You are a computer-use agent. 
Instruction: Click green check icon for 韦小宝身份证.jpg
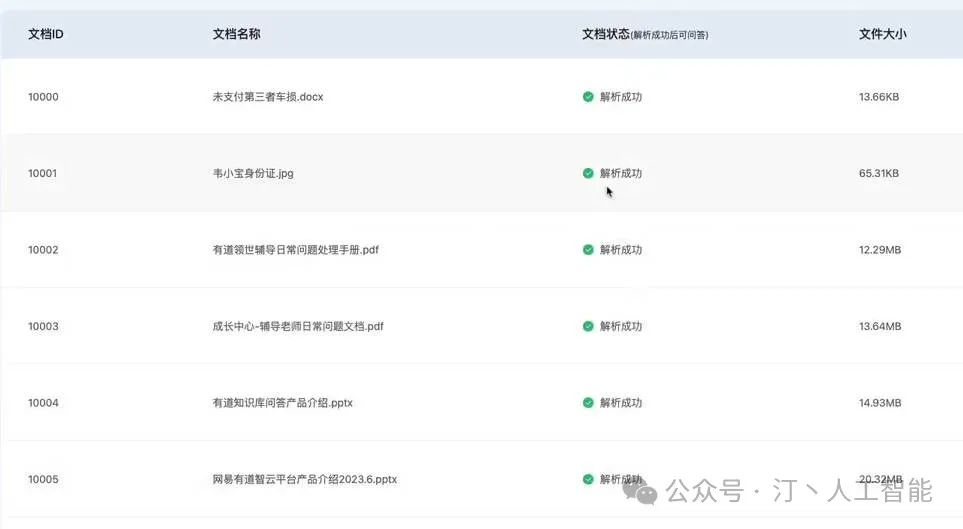click(x=588, y=173)
